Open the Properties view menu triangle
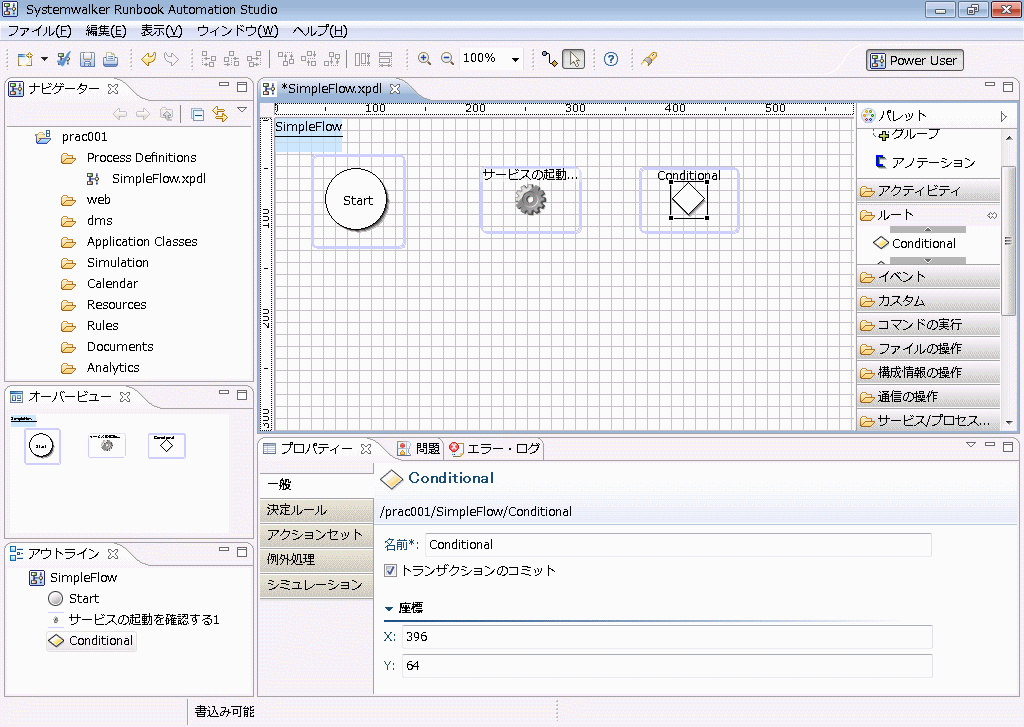 click(971, 445)
